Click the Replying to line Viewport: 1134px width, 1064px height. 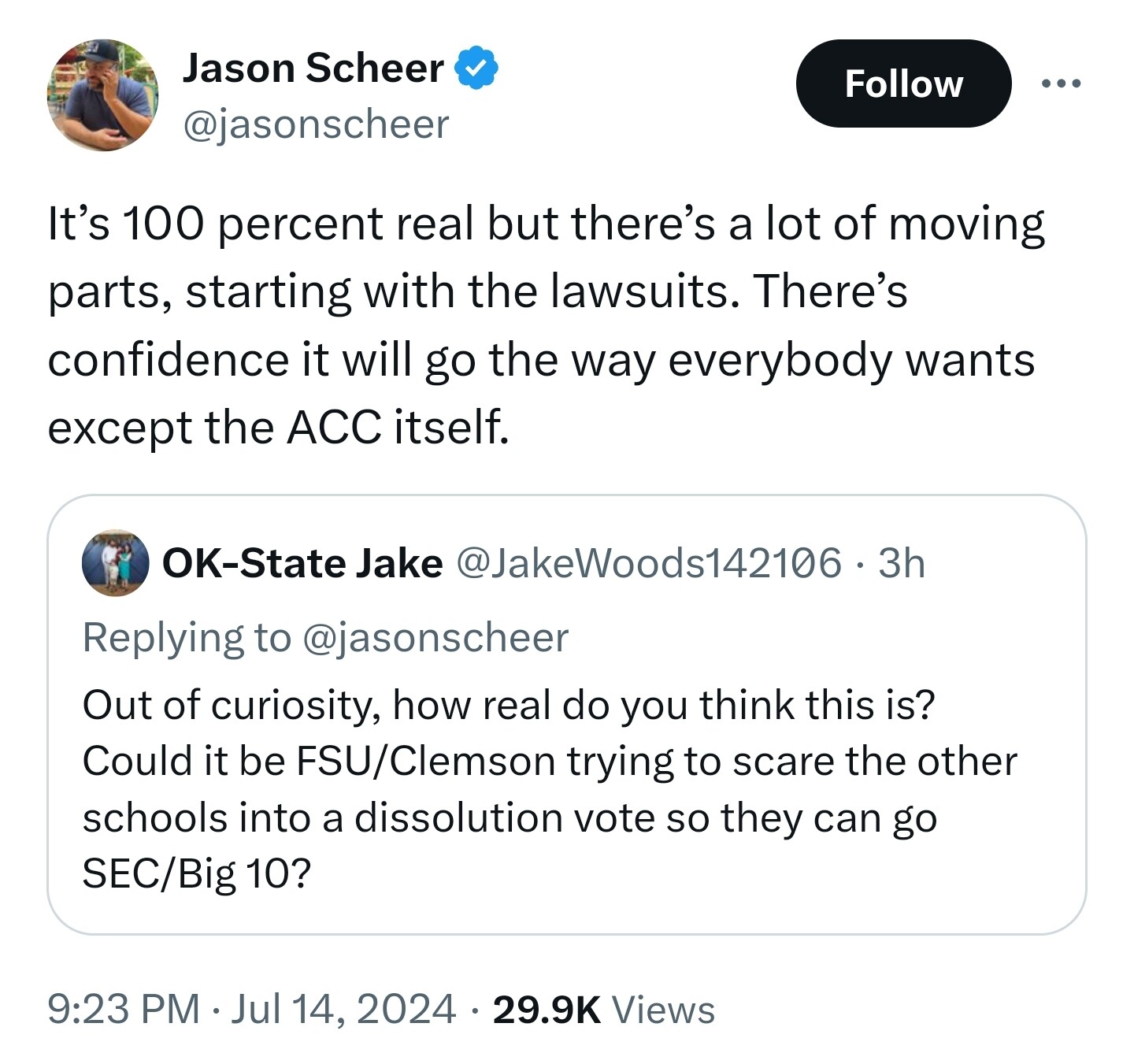point(325,638)
